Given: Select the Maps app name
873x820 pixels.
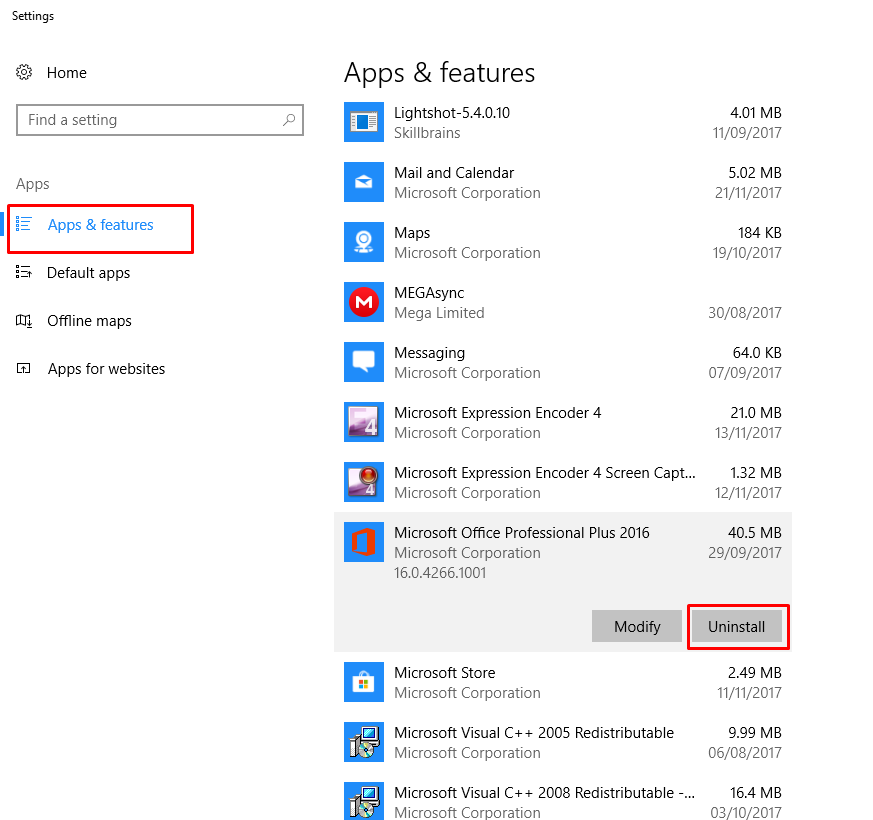Looking at the screenshot, I should tap(412, 233).
